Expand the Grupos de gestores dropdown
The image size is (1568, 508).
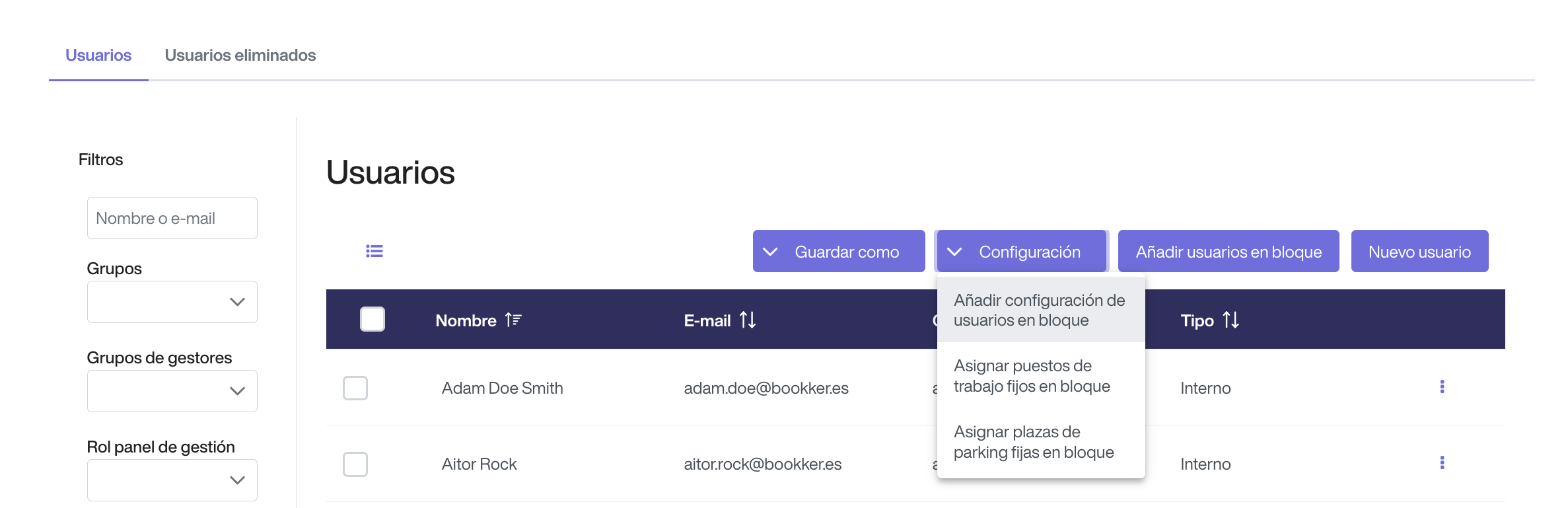tap(172, 391)
